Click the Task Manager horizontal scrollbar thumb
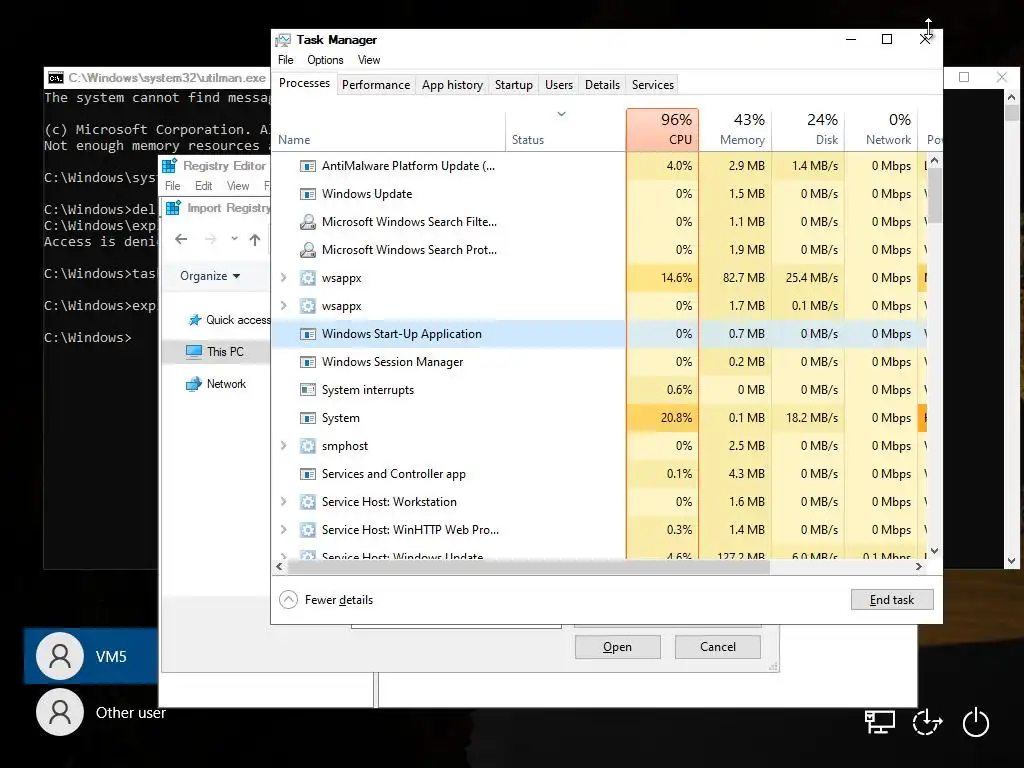 528,567
